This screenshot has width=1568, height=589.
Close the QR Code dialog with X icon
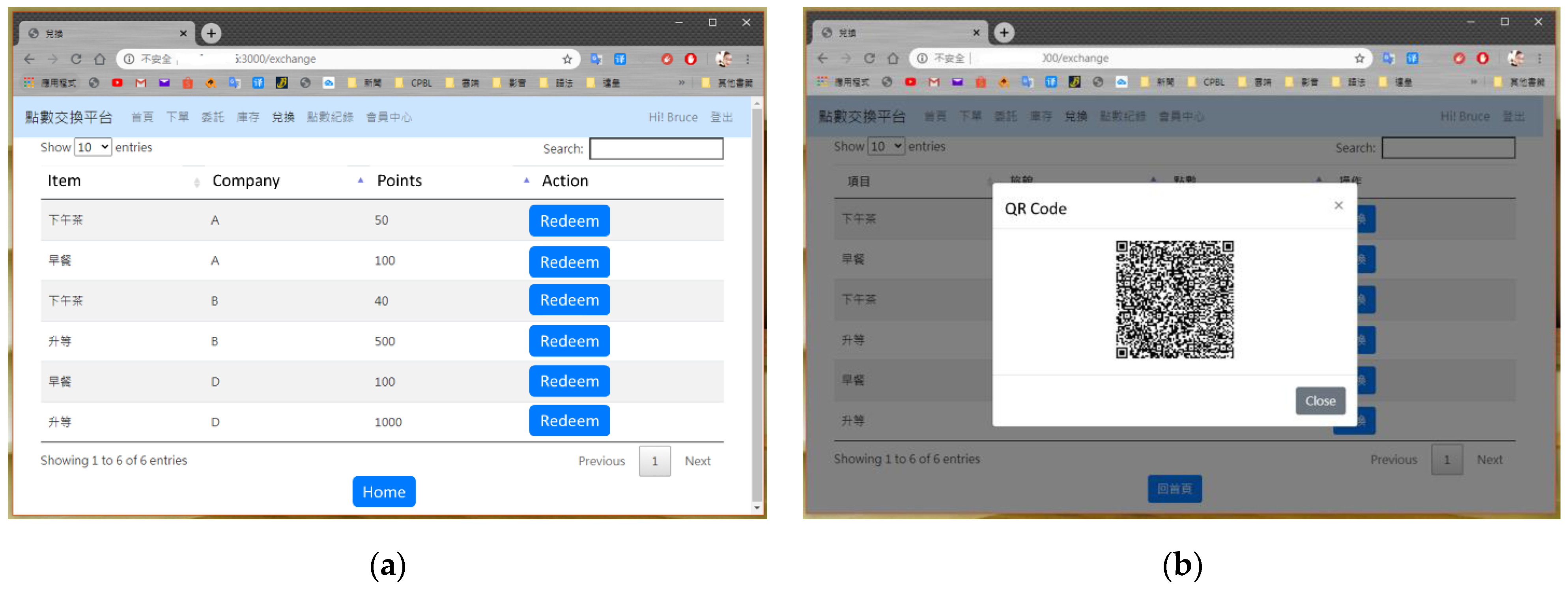point(1338,205)
